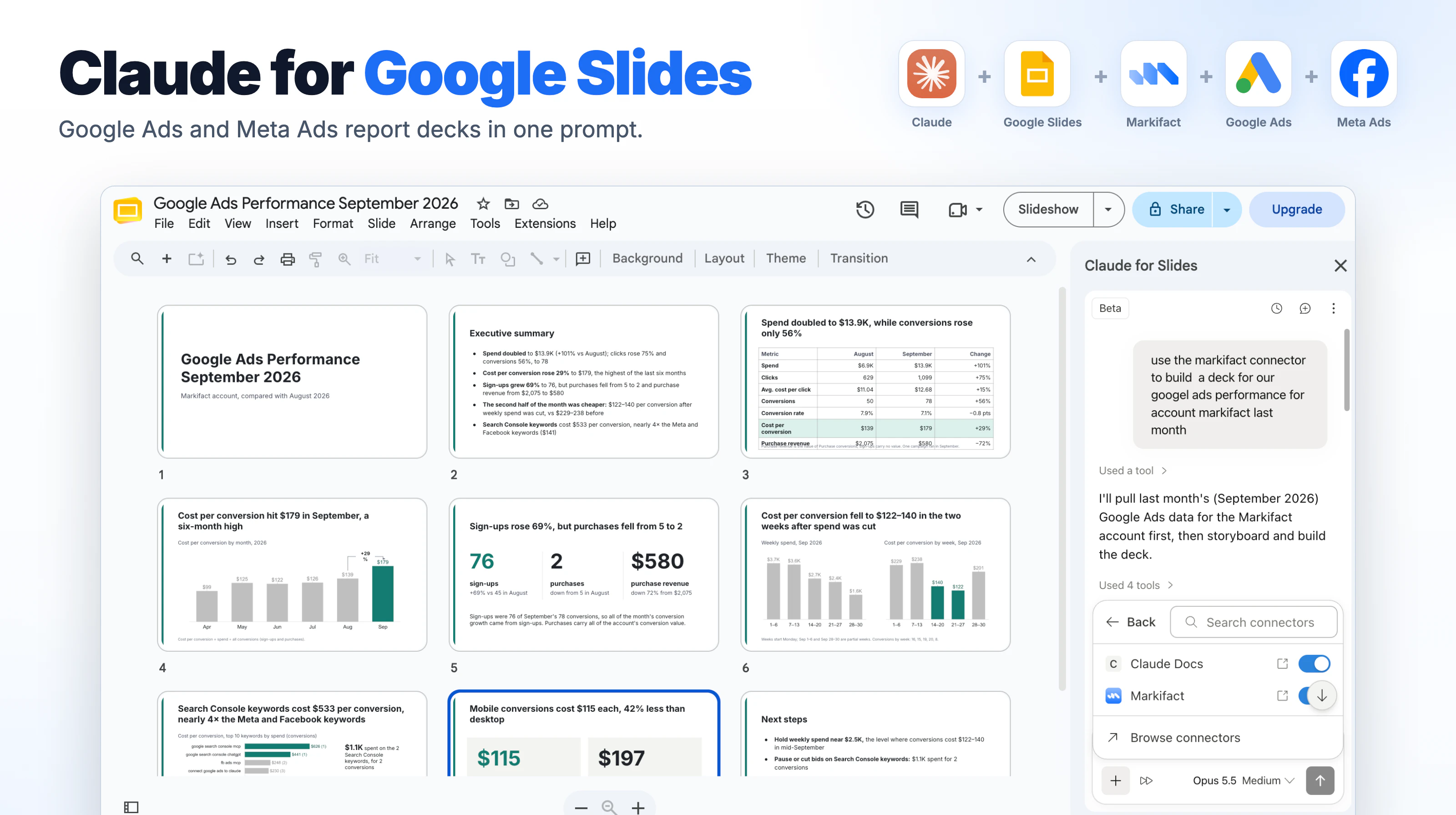Open Claude panel three-dot menu
This screenshot has width=1456, height=815.
pos(1333,308)
